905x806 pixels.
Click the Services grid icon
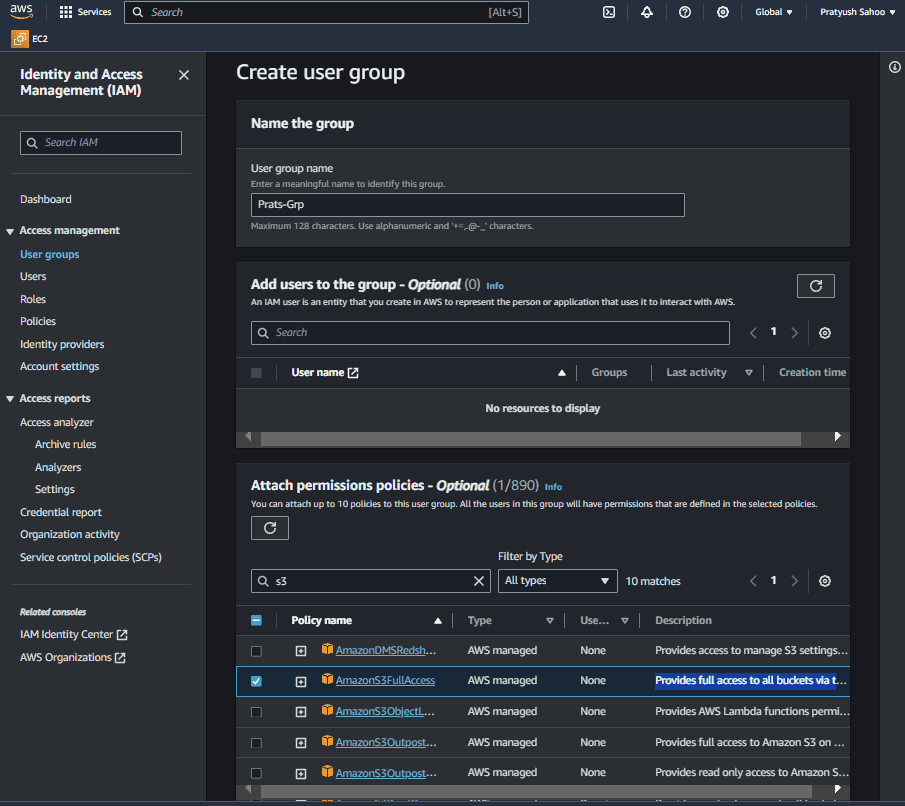(66, 12)
